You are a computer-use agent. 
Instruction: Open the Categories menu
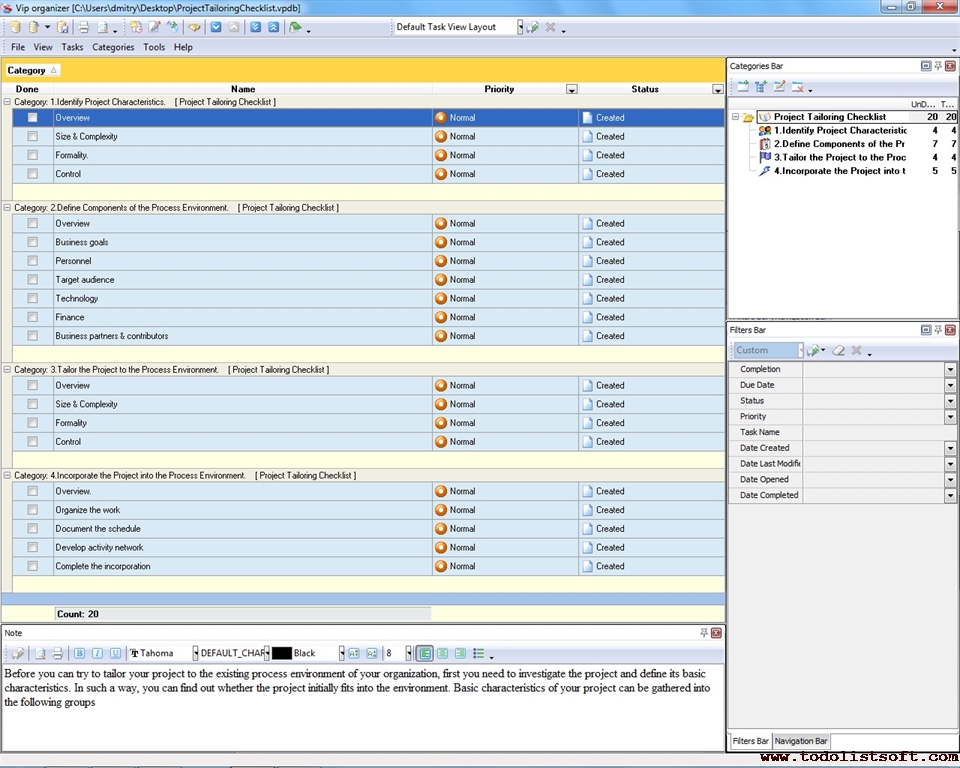(113, 47)
